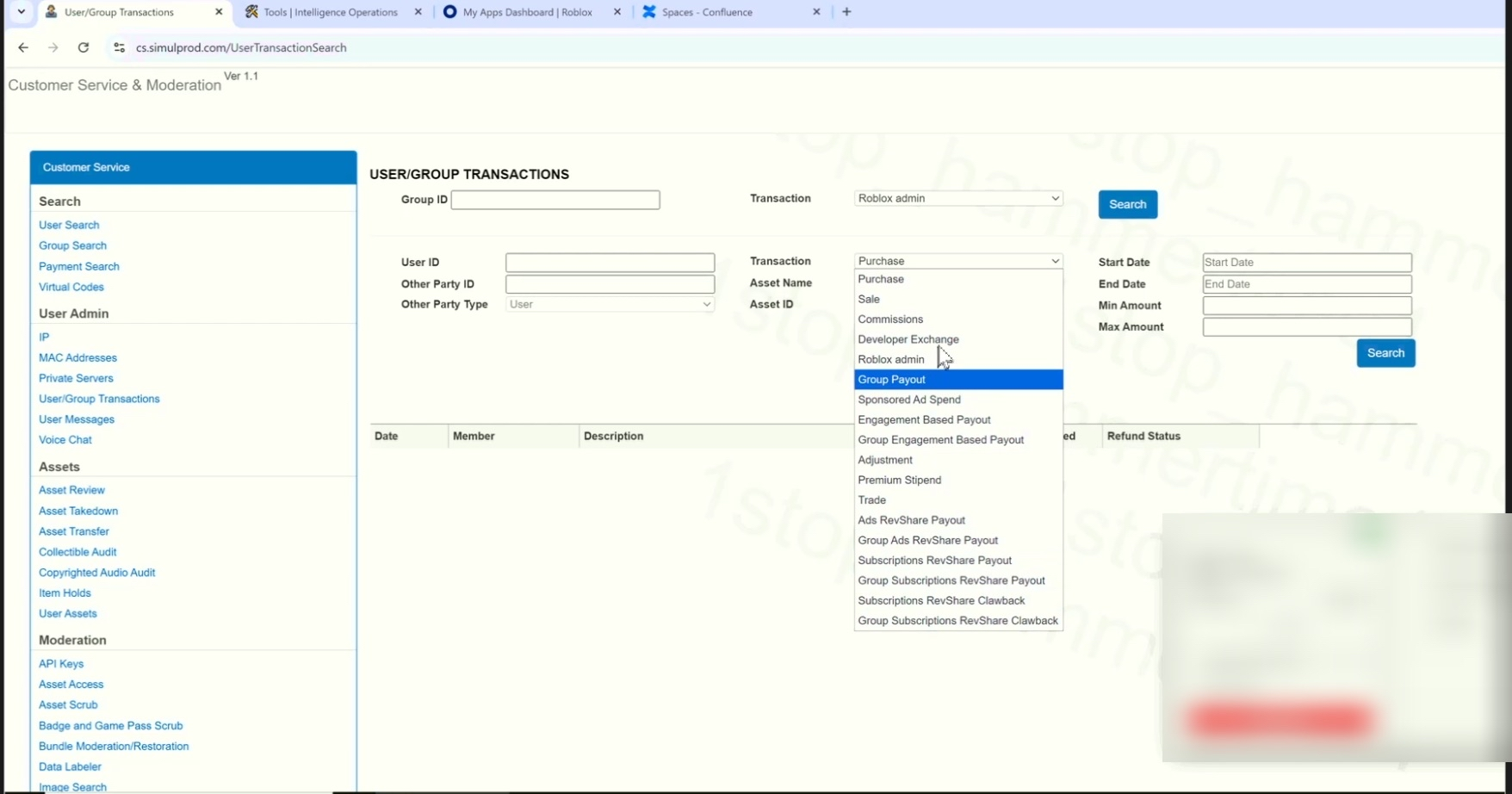The height and width of the screenshot is (794, 1512).
Task: Select Commissions transaction type
Action: pos(958,319)
